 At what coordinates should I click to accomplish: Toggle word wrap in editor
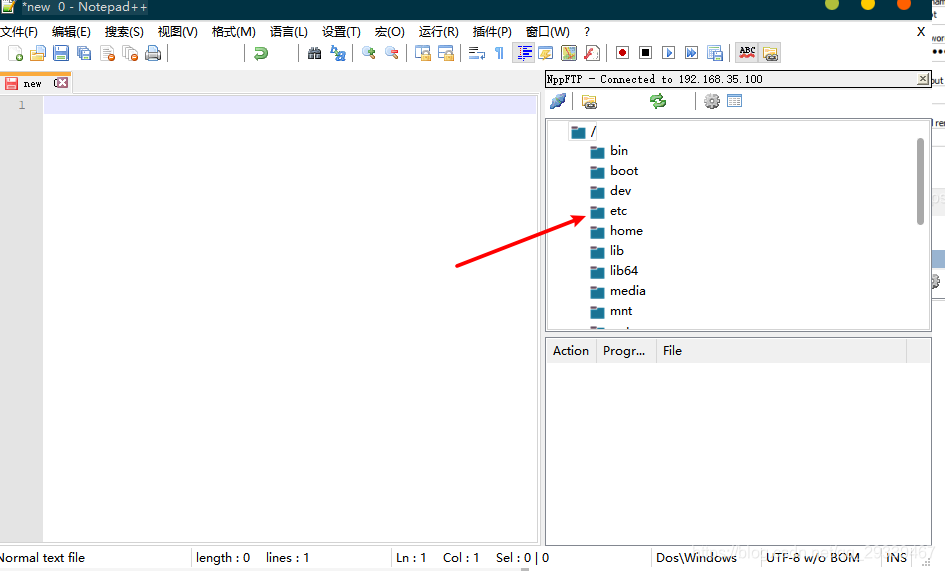click(477, 53)
